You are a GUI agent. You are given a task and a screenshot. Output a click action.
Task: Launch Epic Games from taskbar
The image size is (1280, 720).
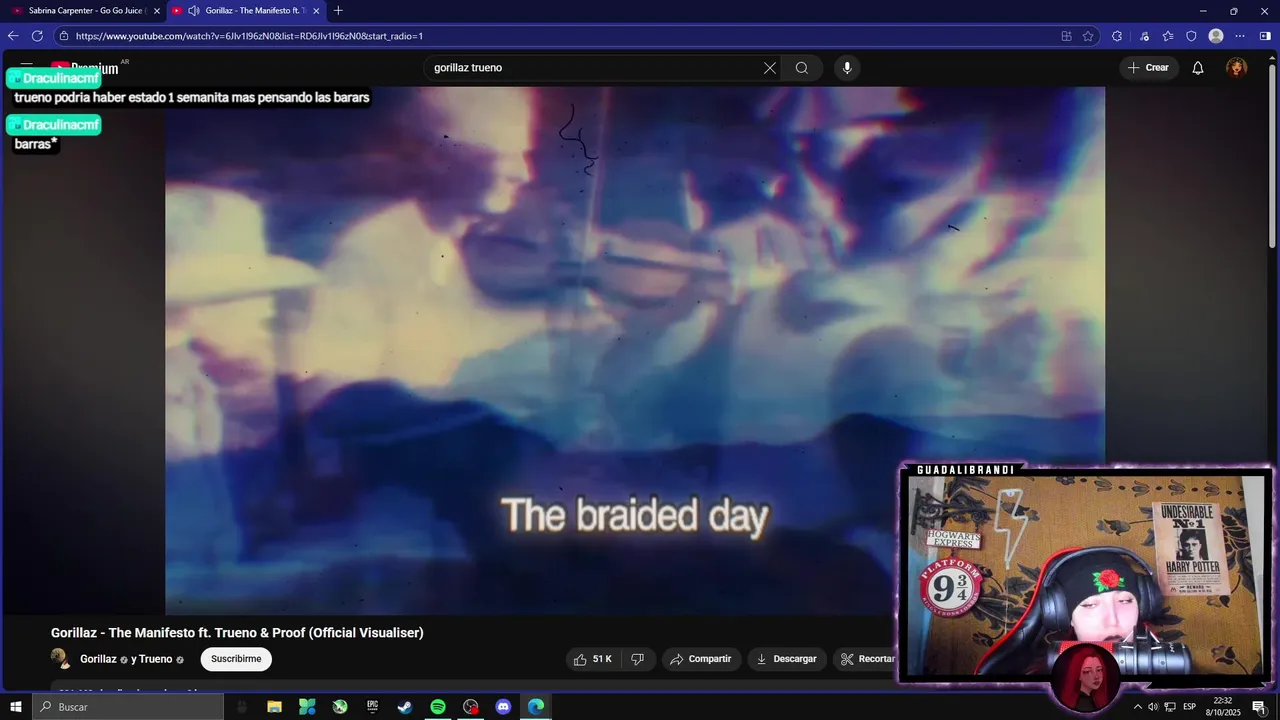(372, 707)
